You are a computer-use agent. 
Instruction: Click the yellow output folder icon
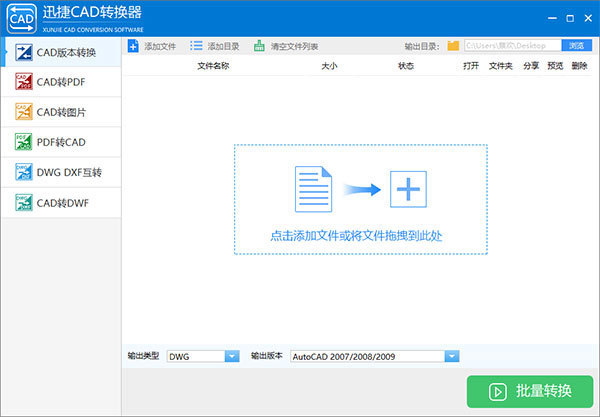(453, 46)
